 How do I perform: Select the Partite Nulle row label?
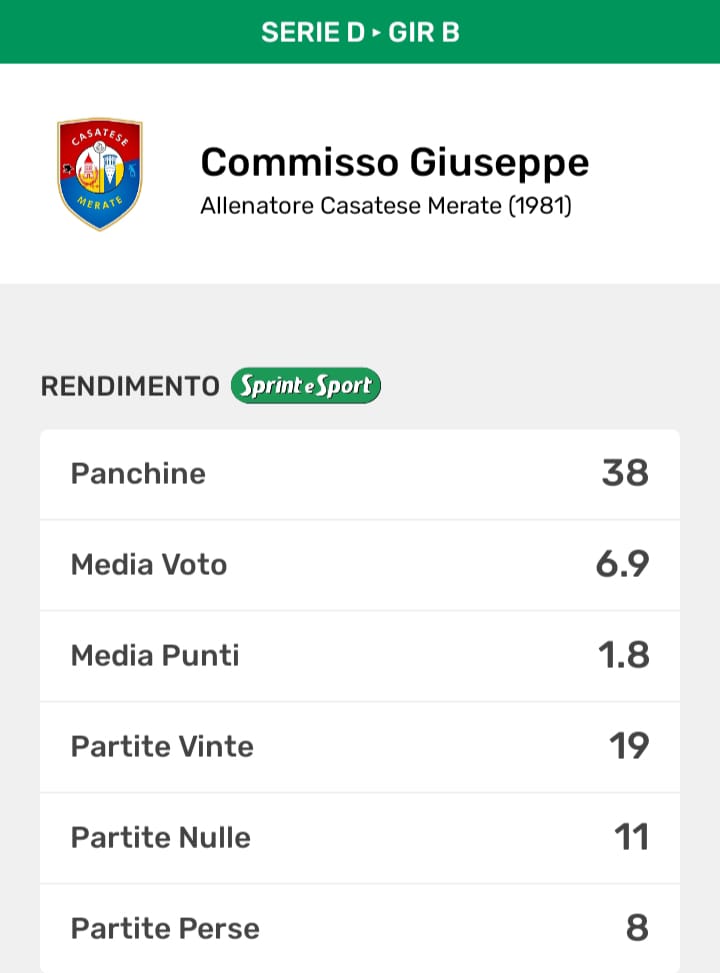[x=160, y=837]
